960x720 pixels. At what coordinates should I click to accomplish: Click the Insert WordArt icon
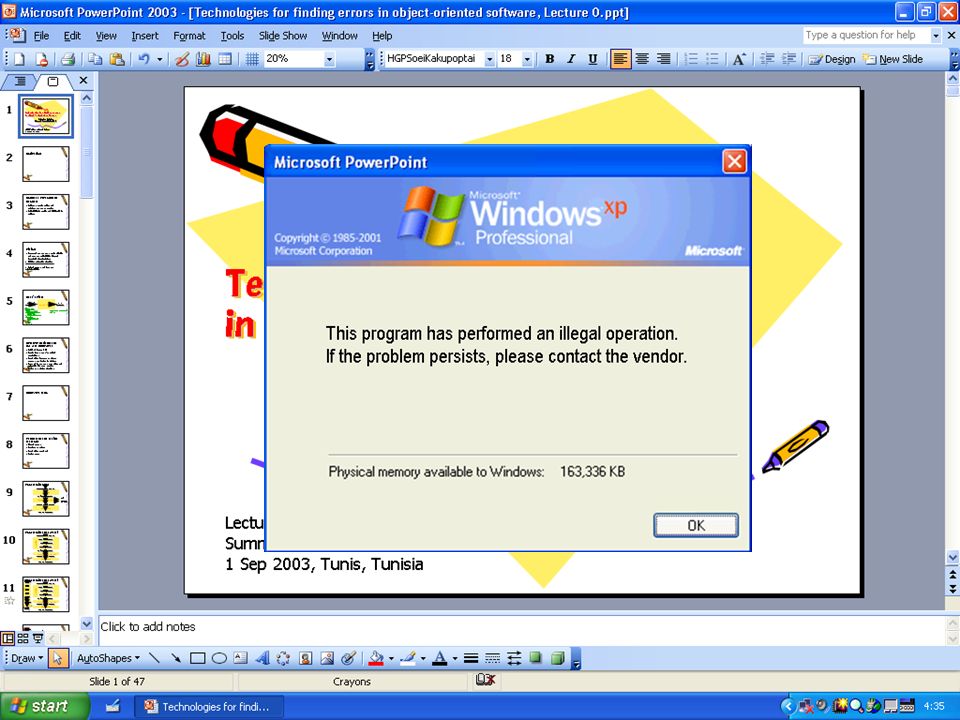pos(262,658)
